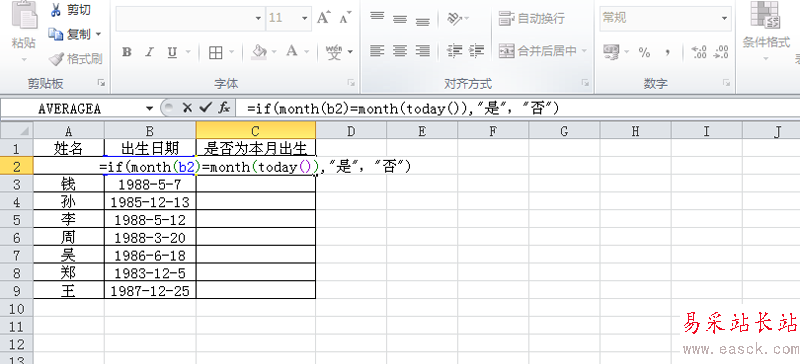Image resolution: width=800 pixels, height=364 pixels.
Task: Toggle bold formatting B
Action: [x=127, y=52]
